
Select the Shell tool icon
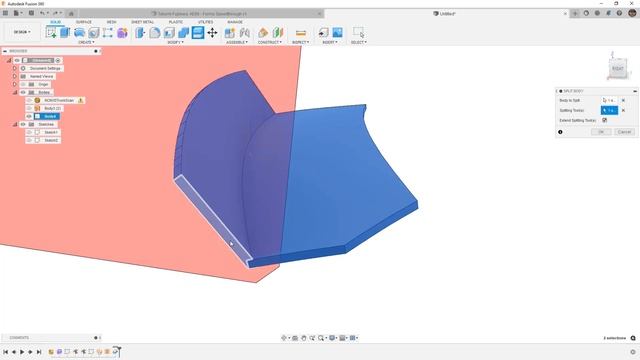tap(169, 32)
